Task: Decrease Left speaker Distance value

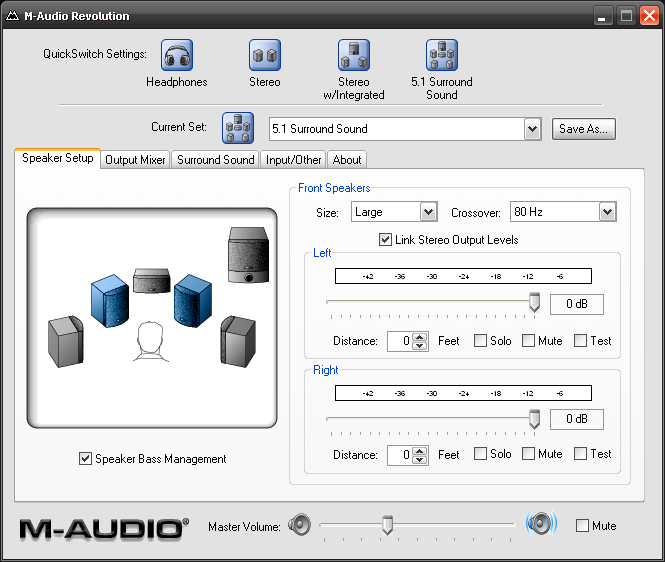Action: click(x=419, y=345)
